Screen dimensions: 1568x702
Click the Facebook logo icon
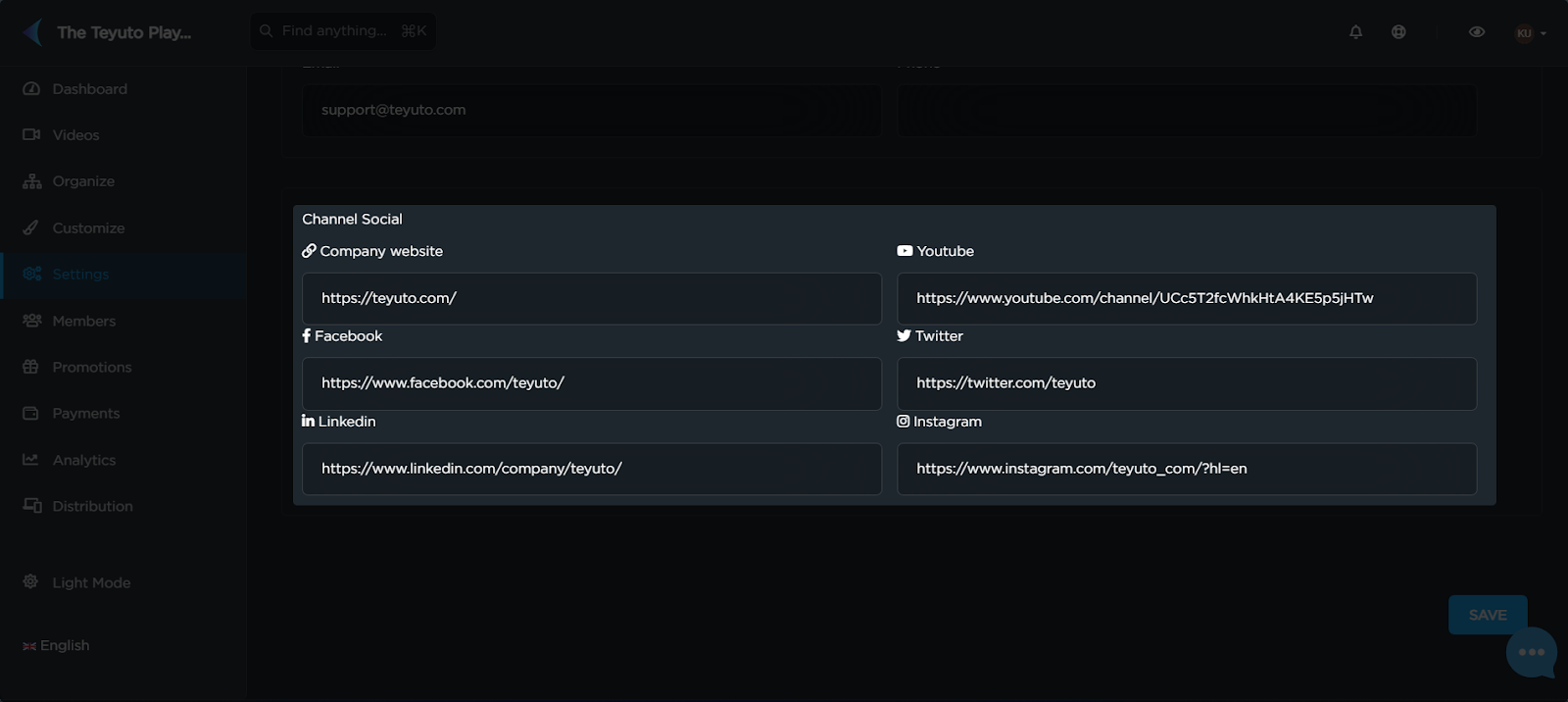click(307, 336)
